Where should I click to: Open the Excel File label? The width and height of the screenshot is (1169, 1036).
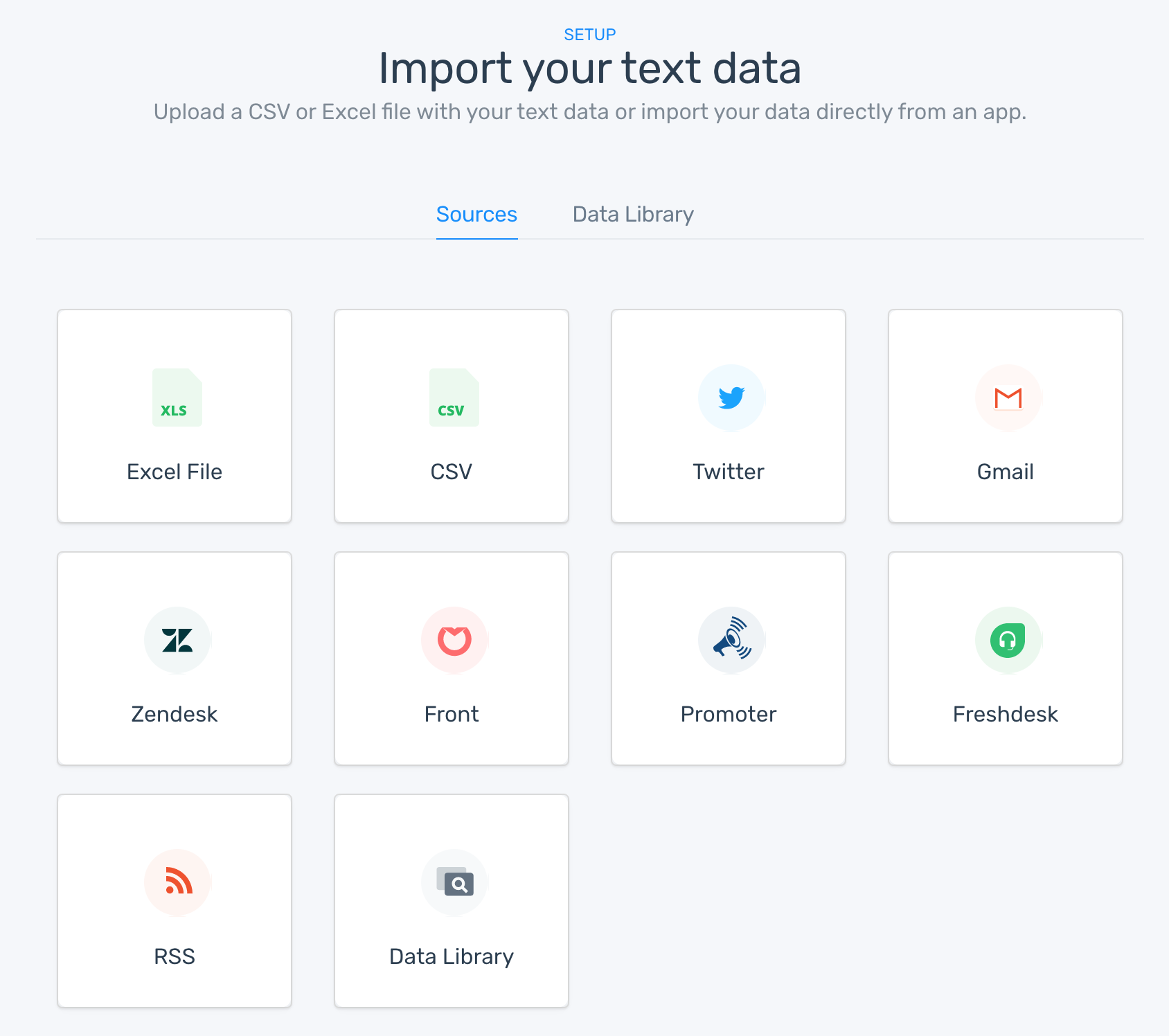175,472
